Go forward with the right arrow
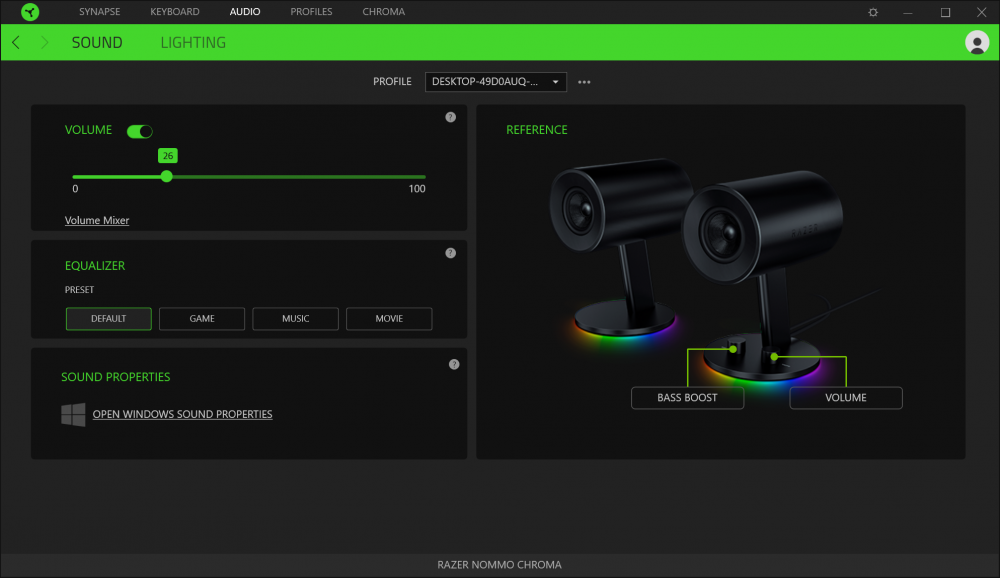 [x=44, y=43]
